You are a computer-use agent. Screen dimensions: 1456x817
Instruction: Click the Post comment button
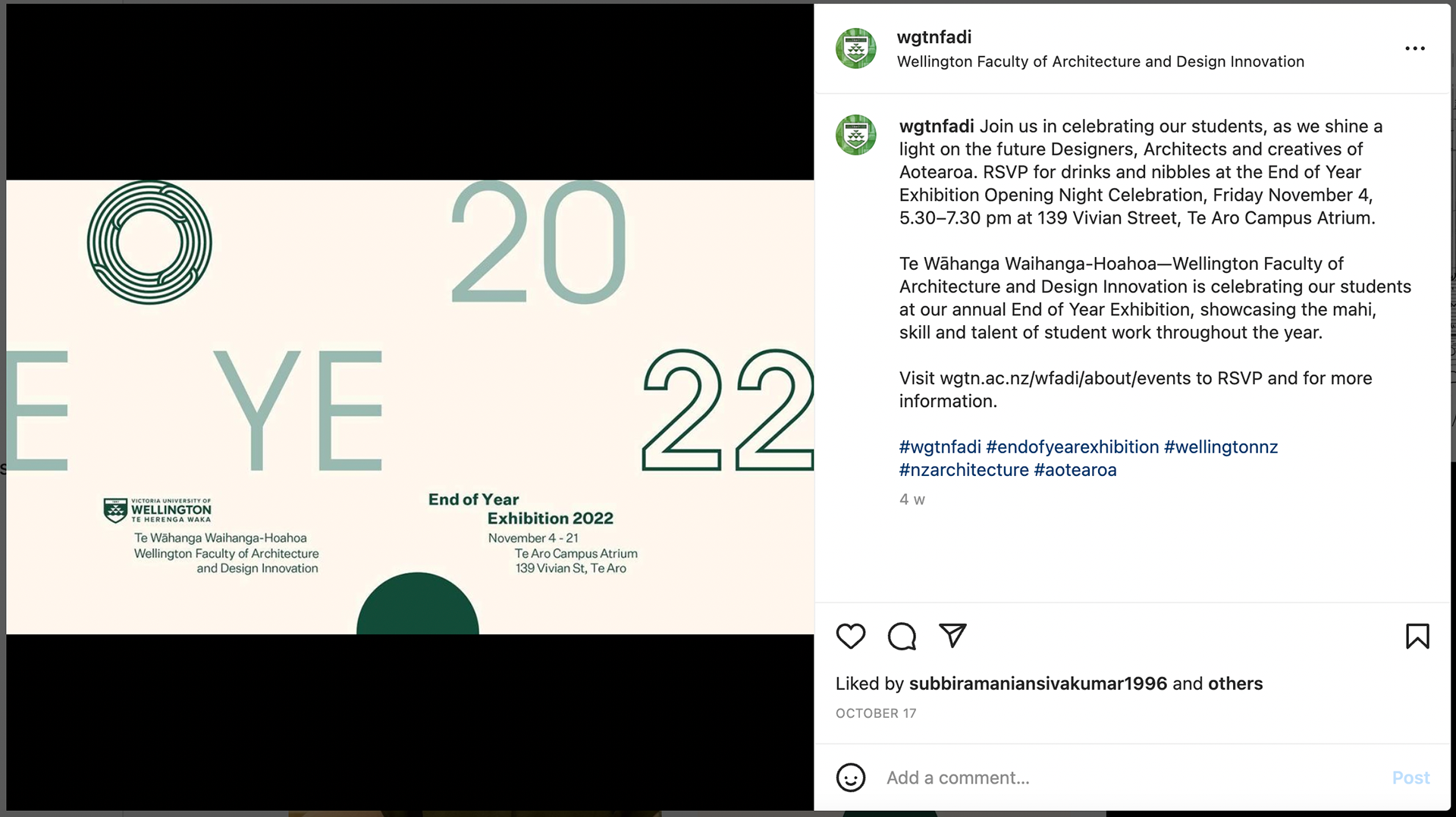click(x=1410, y=778)
